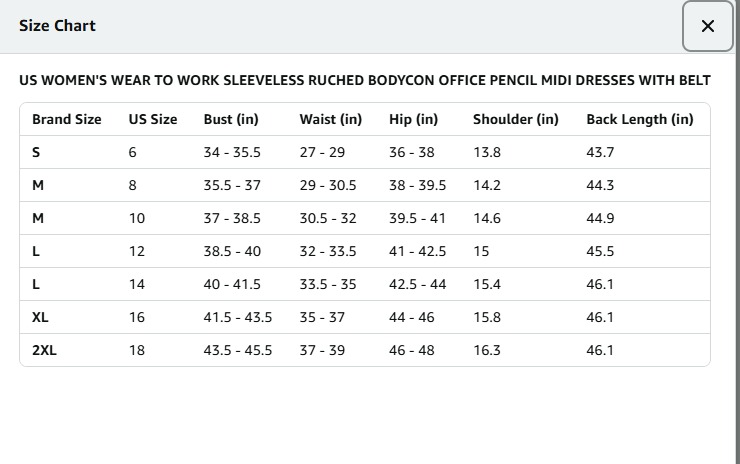Click the Waist (in) column header
This screenshot has width=740, height=464.
point(330,119)
